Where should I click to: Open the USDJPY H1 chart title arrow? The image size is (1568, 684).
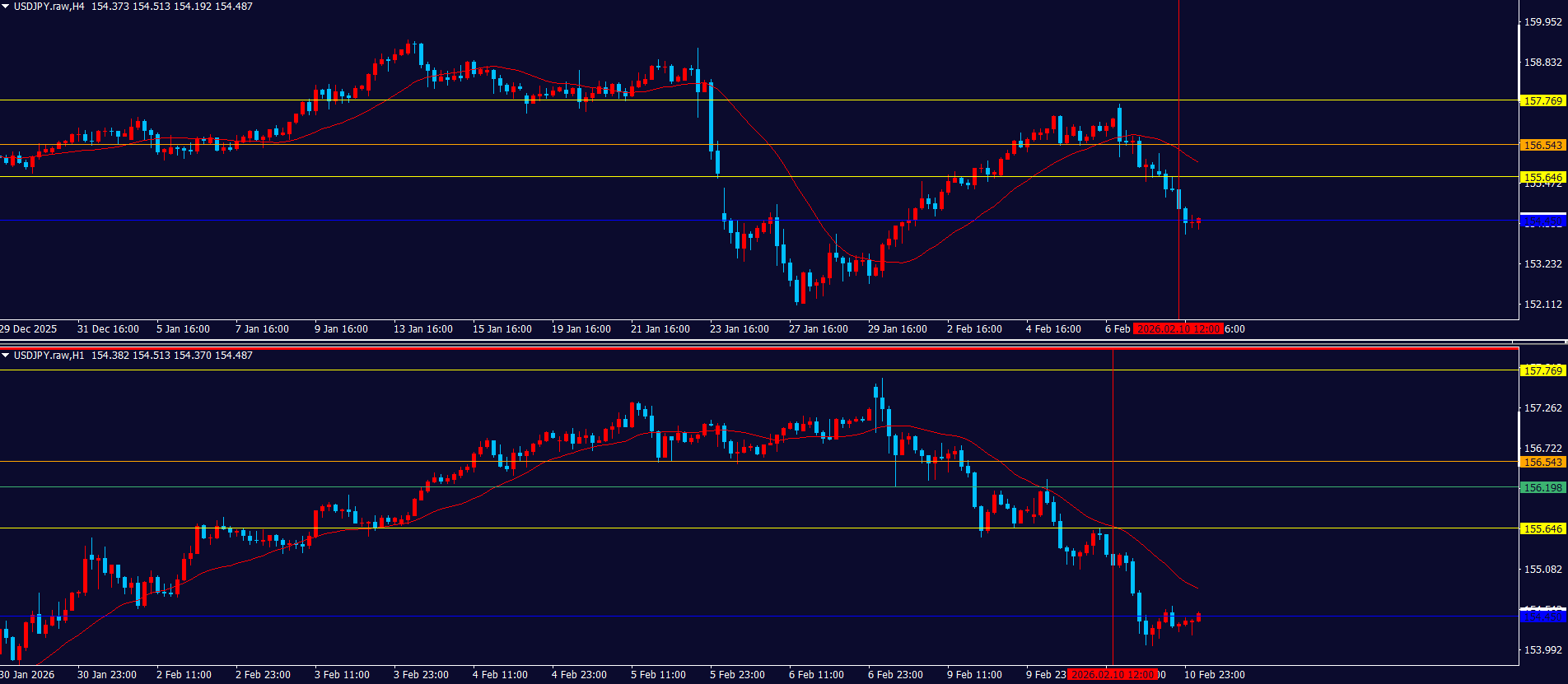[6, 356]
